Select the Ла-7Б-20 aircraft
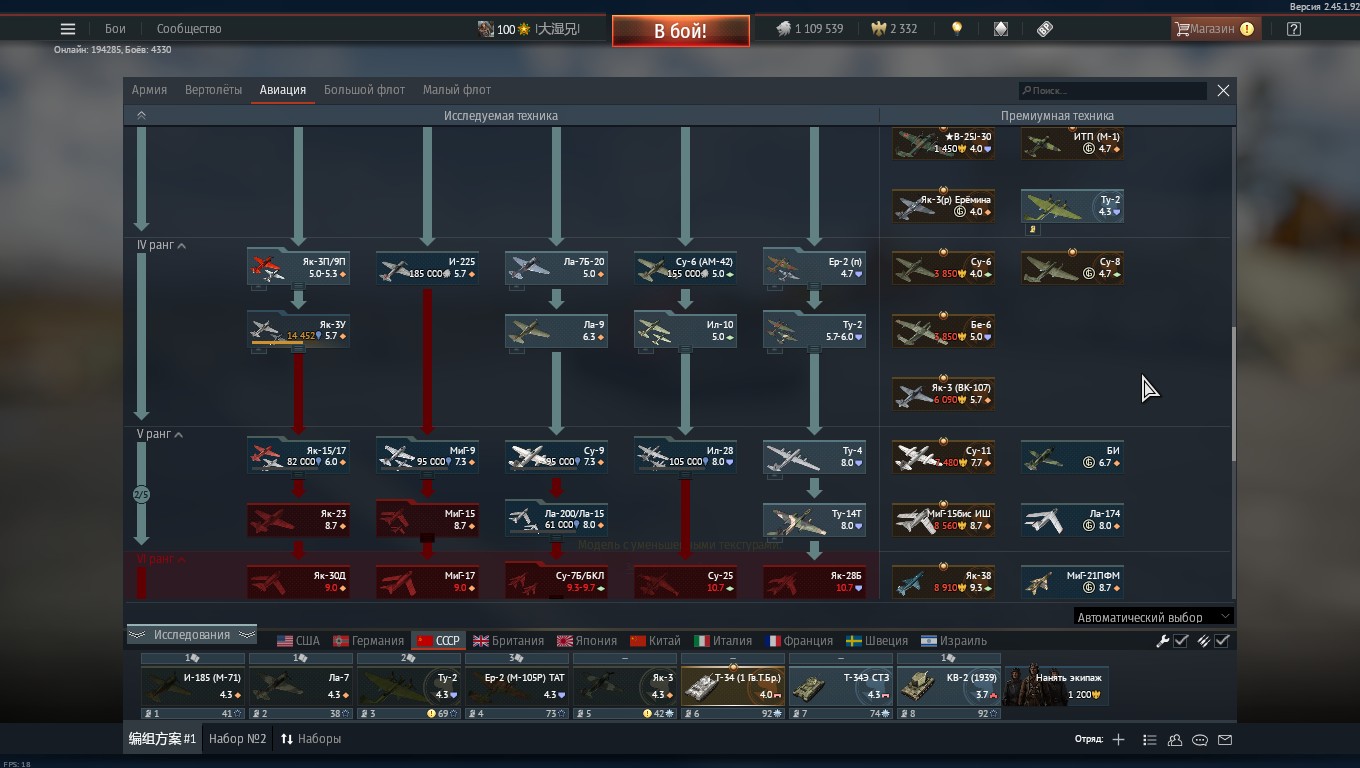The height and width of the screenshot is (768, 1360). (x=556, y=268)
